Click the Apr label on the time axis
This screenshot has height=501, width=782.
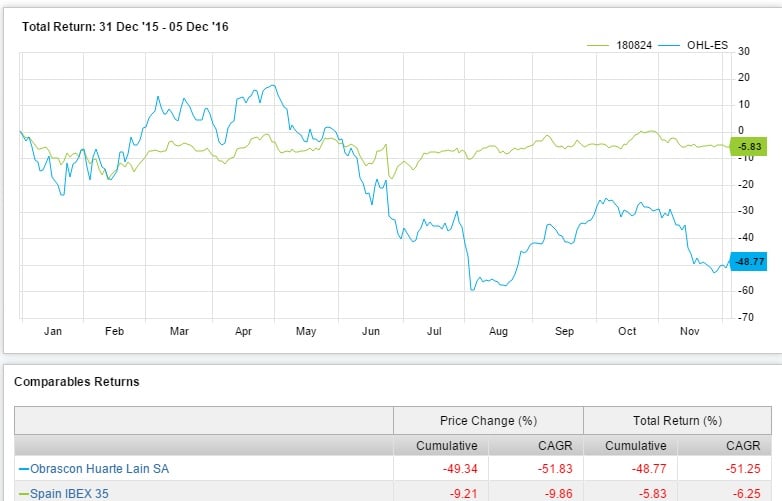[x=244, y=330]
